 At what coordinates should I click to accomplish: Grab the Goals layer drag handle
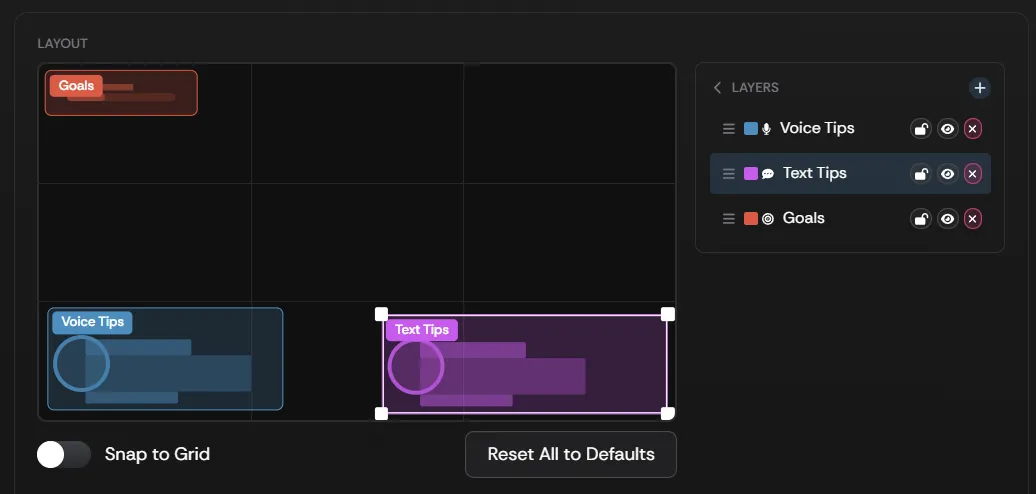coord(729,219)
